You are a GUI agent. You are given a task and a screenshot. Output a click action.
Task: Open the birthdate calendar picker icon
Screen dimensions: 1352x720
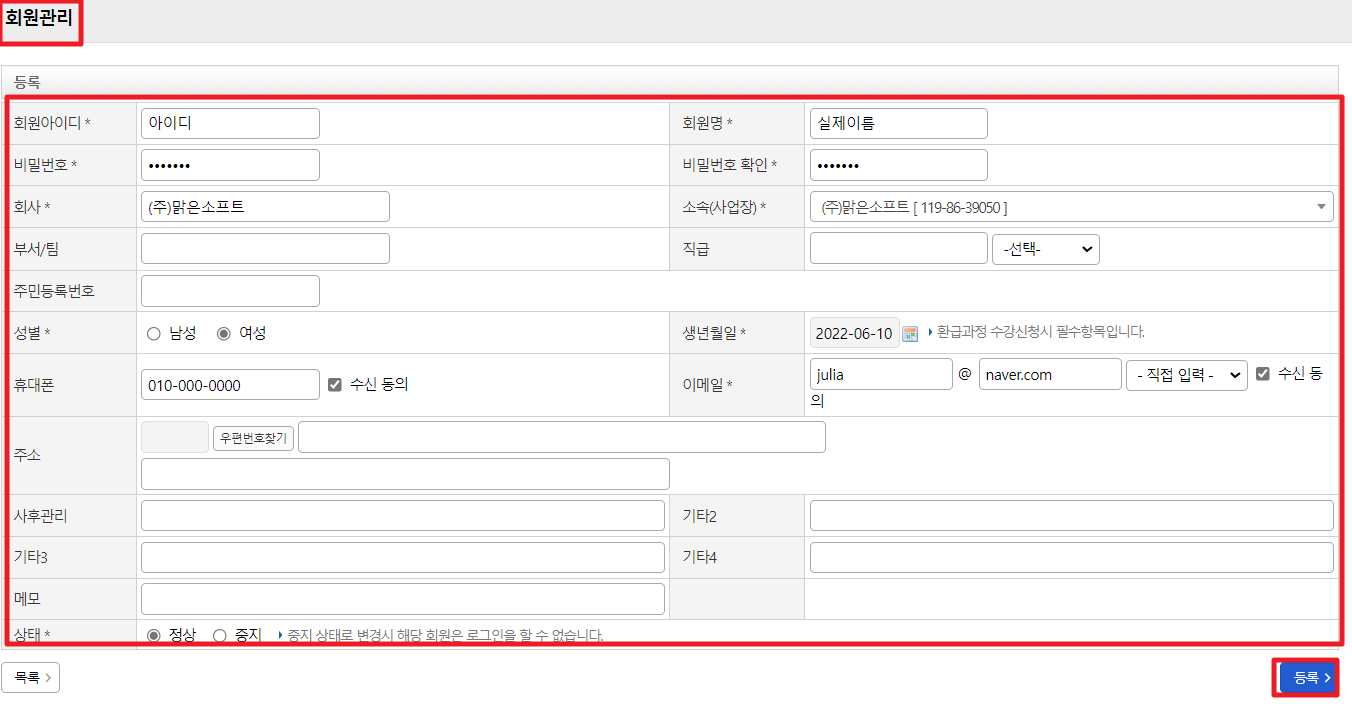click(x=910, y=333)
